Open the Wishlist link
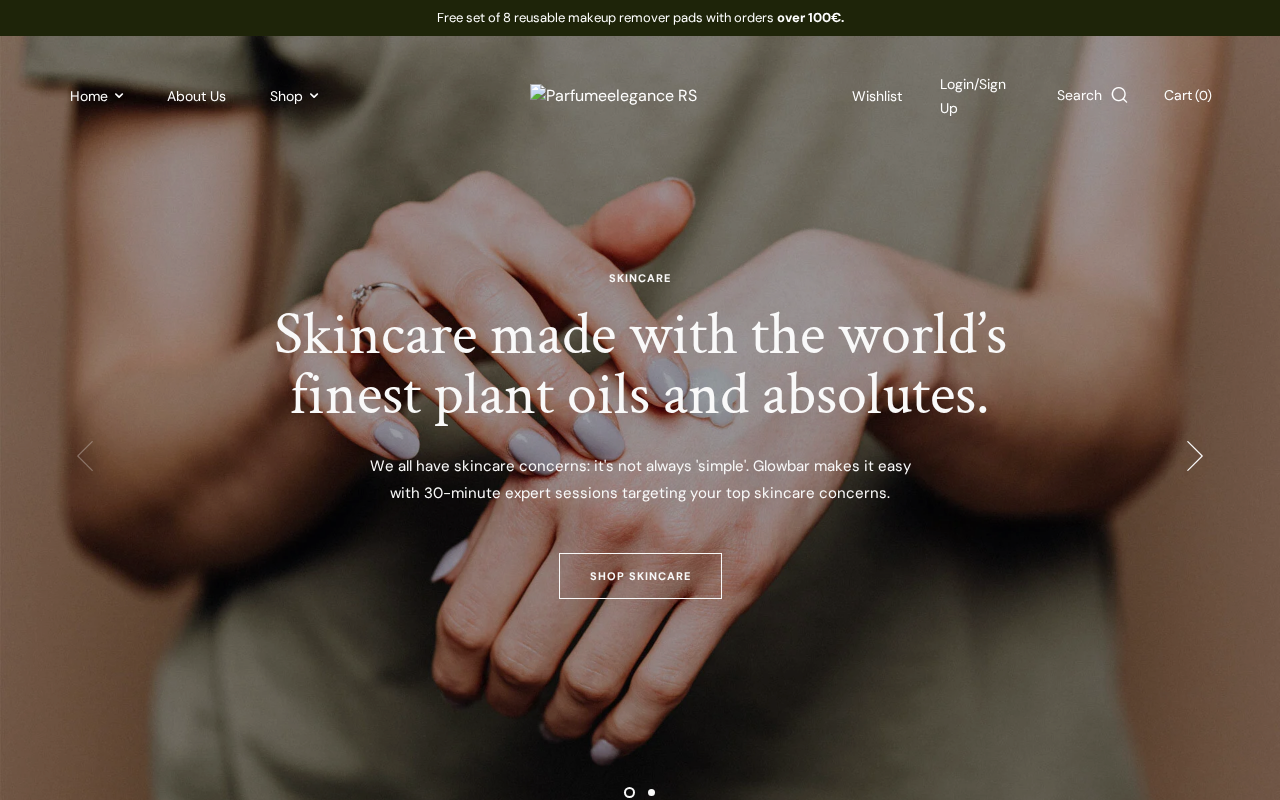This screenshot has width=1280, height=800. pyautogui.click(x=877, y=96)
